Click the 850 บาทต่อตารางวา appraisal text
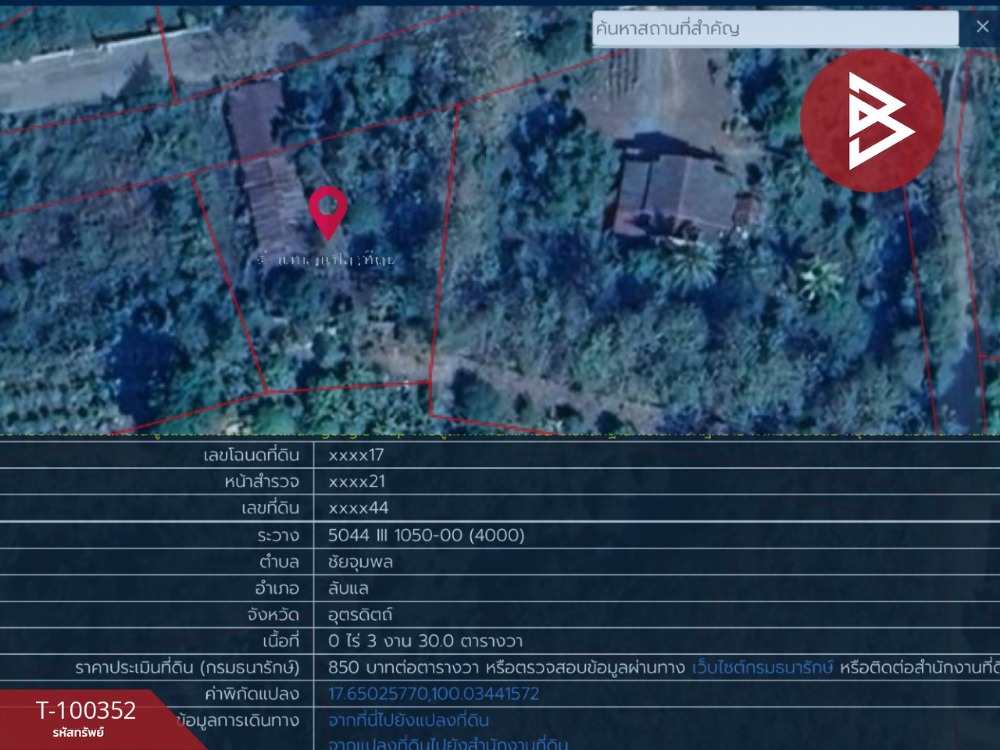 [403, 668]
